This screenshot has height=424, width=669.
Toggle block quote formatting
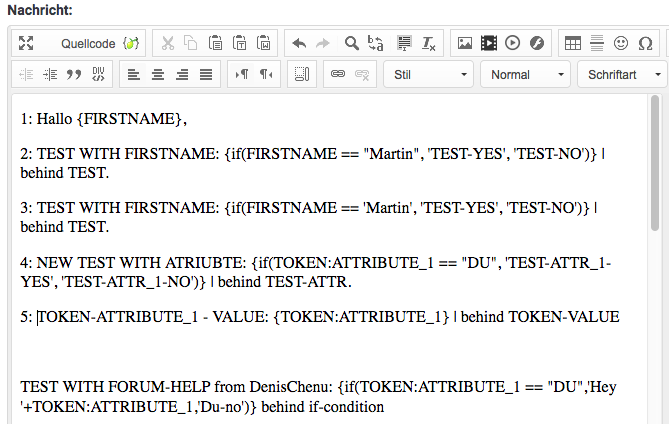(73, 74)
